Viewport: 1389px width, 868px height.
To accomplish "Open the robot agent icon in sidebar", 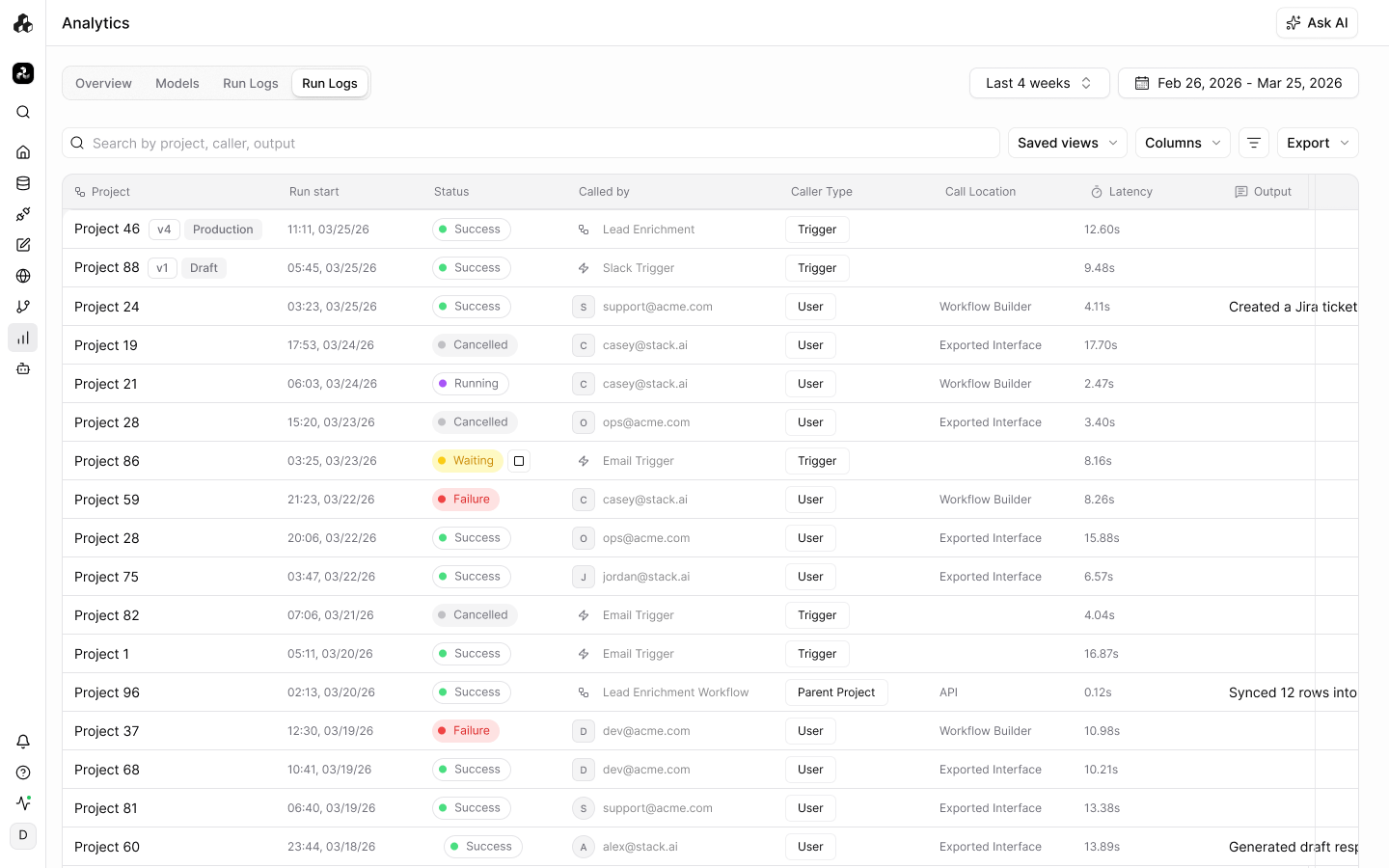I will coord(23,368).
